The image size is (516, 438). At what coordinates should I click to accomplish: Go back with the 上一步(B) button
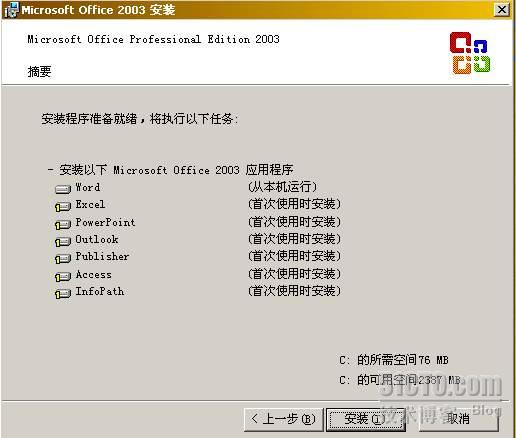tap(283, 419)
